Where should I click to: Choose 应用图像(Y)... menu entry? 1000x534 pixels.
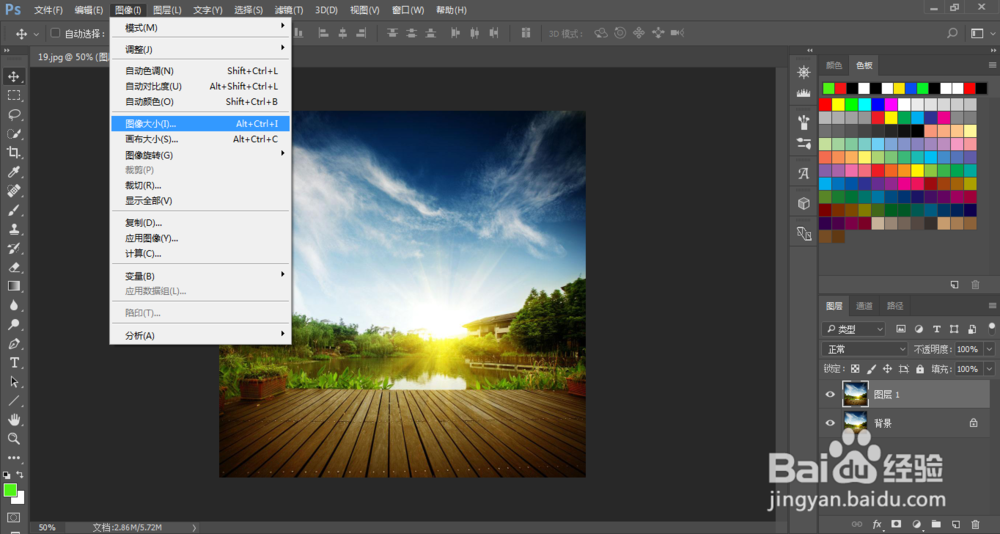200,238
